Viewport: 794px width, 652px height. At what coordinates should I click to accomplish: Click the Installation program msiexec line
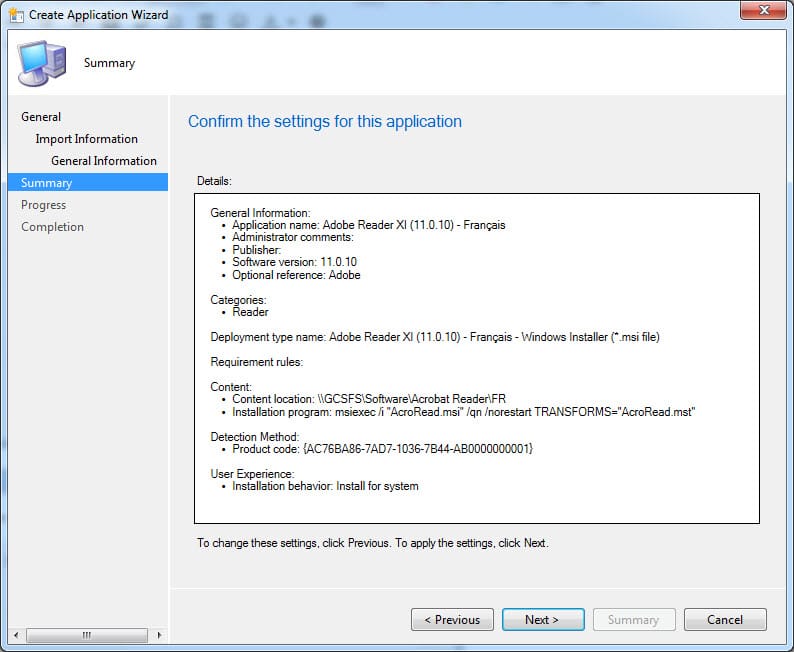(x=463, y=412)
